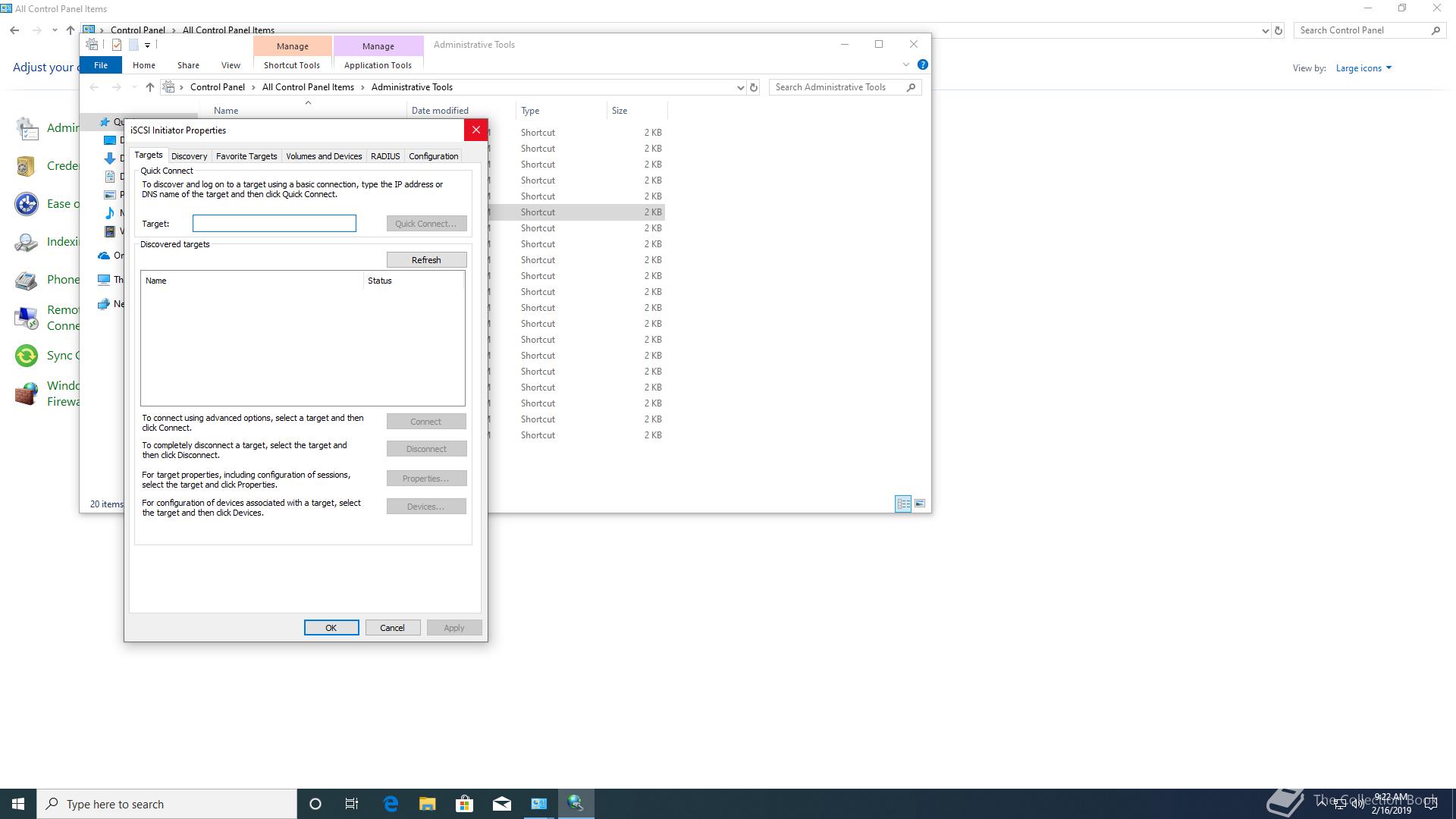Click the Properties quick access icon
1456x819 pixels.
point(117,45)
